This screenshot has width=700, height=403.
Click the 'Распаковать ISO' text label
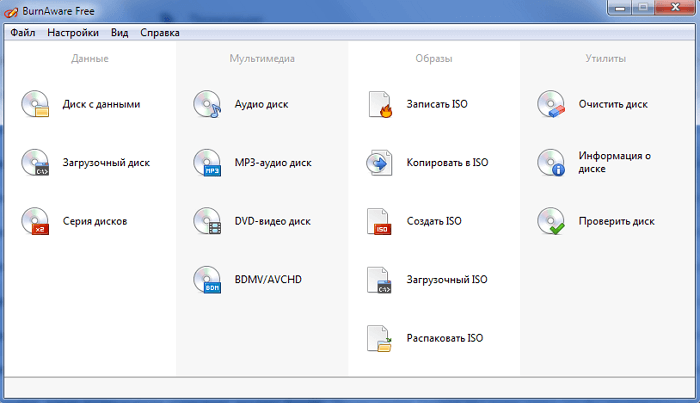click(x=445, y=338)
